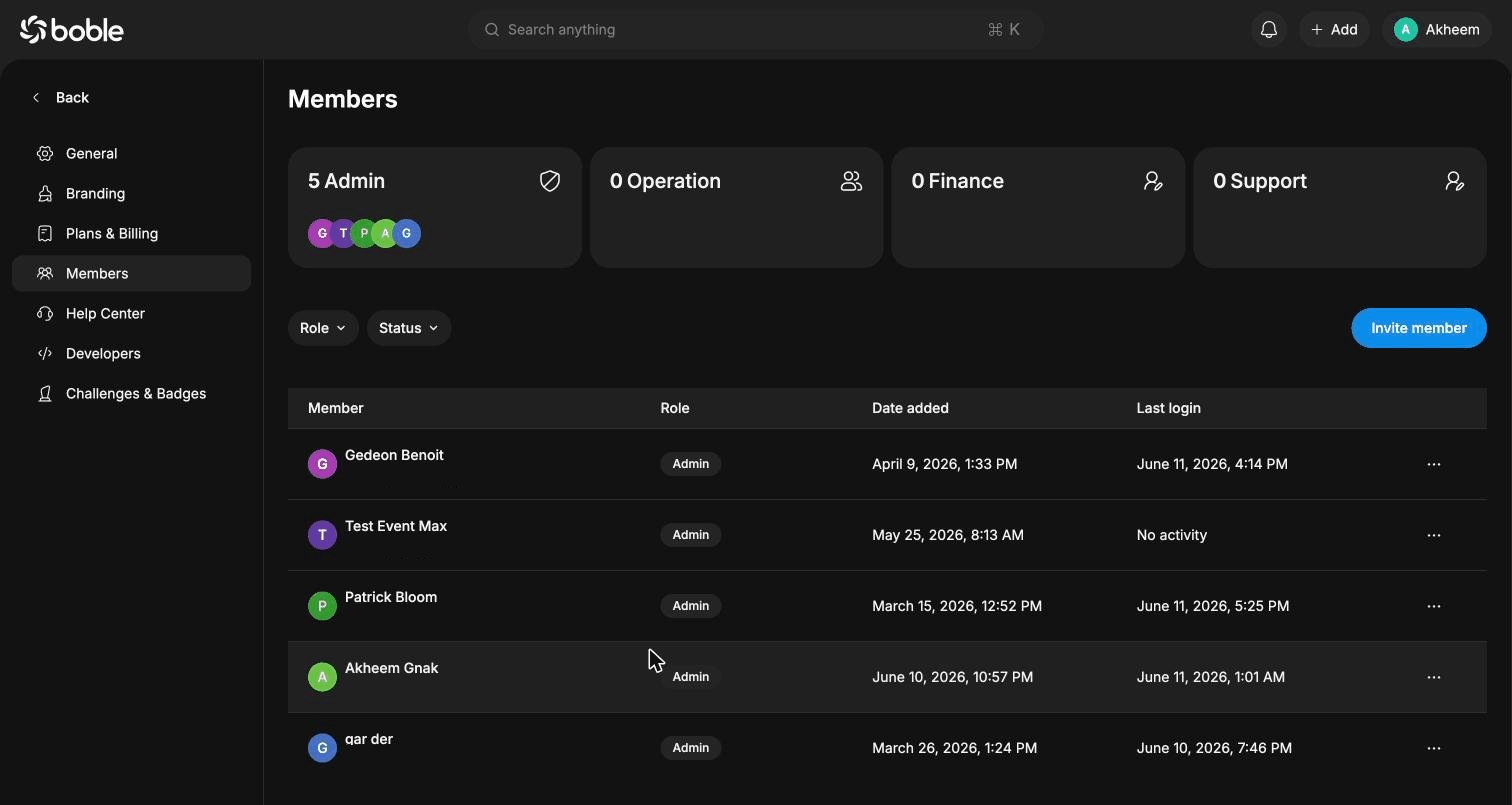Open more options for Gedeon Benoit

pos(1434,464)
